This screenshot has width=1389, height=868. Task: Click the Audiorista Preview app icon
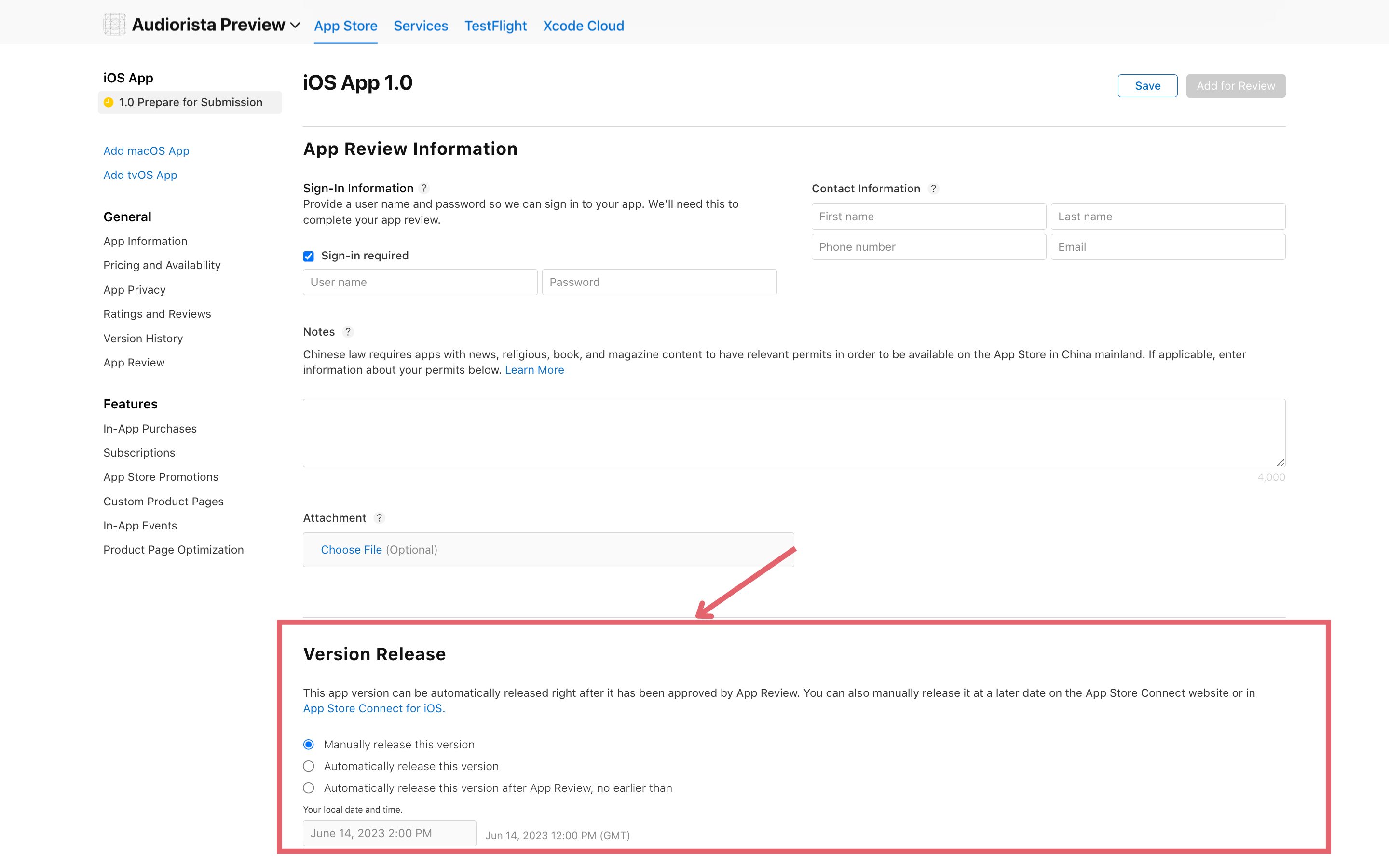[114, 24]
